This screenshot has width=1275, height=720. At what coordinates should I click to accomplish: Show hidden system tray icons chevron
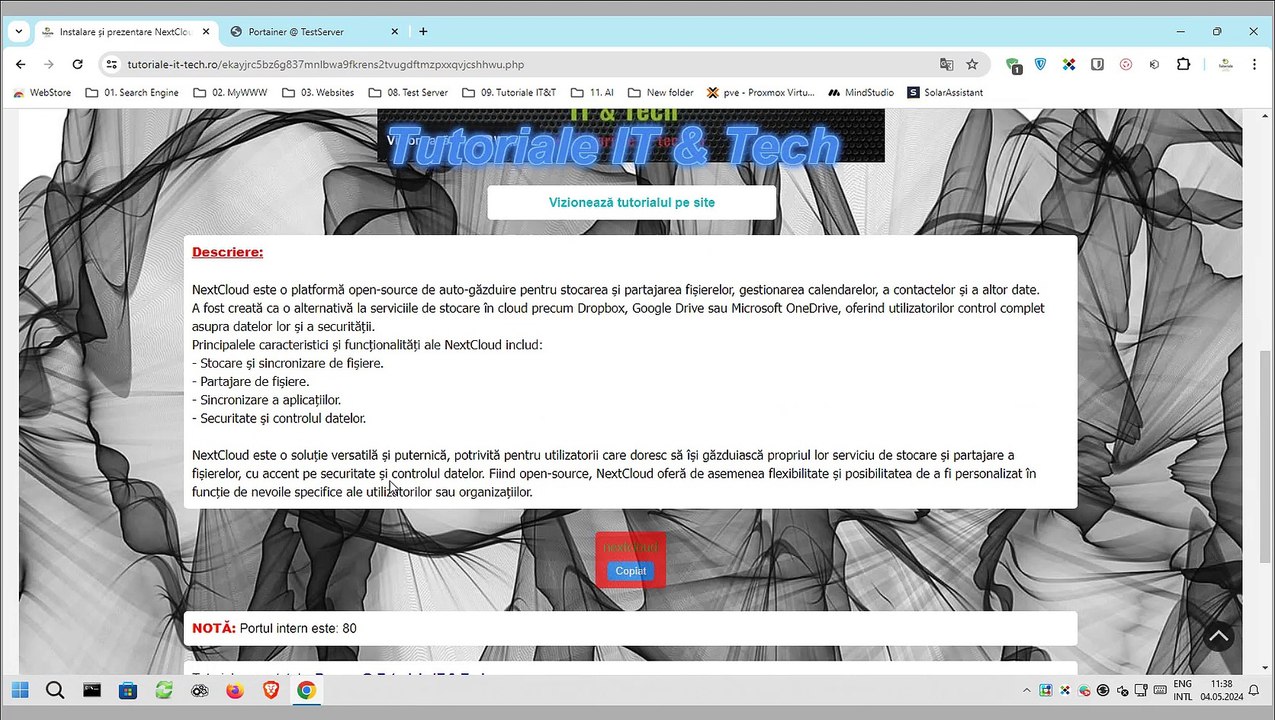click(1026, 690)
